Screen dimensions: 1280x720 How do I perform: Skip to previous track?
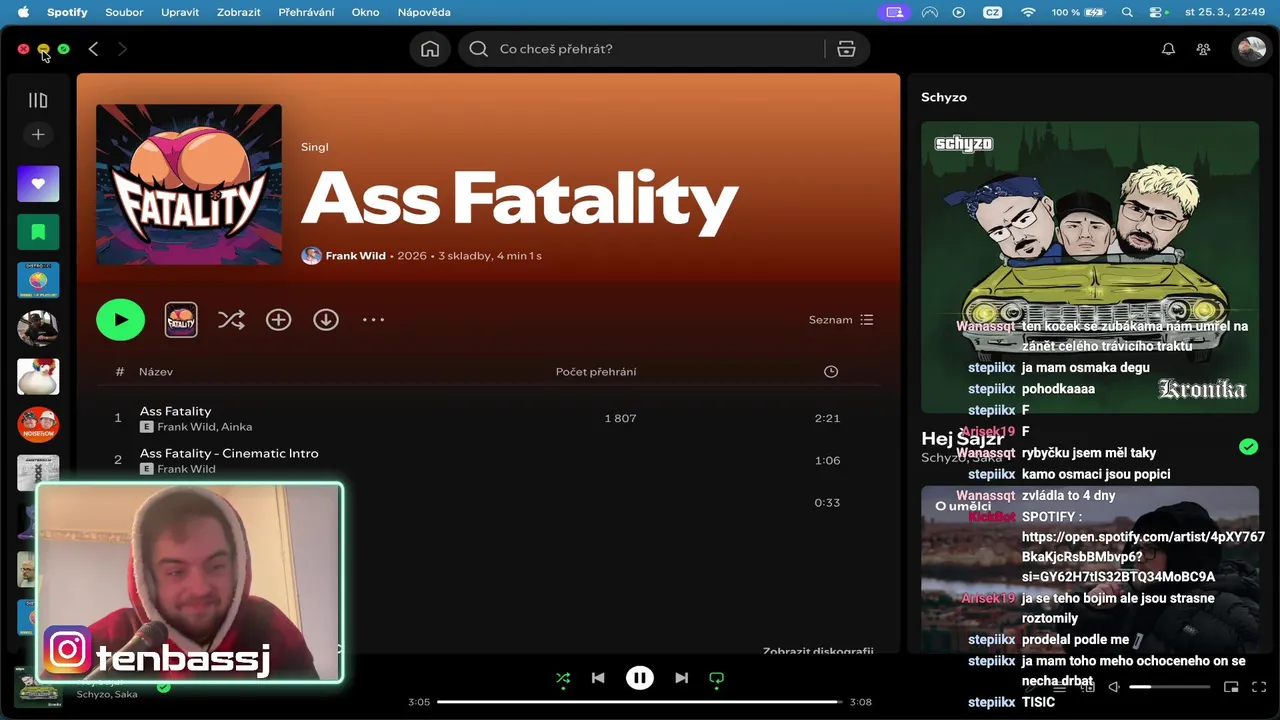pyautogui.click(x=598, y=678)
